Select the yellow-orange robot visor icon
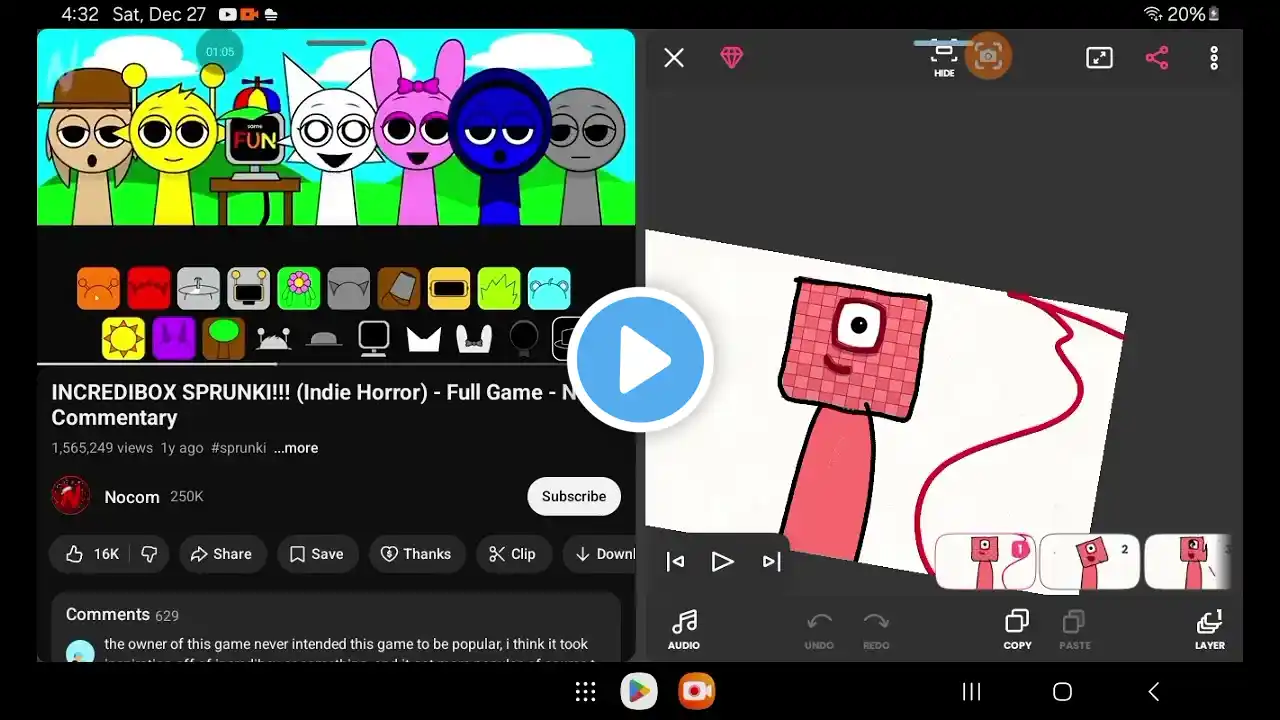The image size is (1280, 720). coord(449,289)
